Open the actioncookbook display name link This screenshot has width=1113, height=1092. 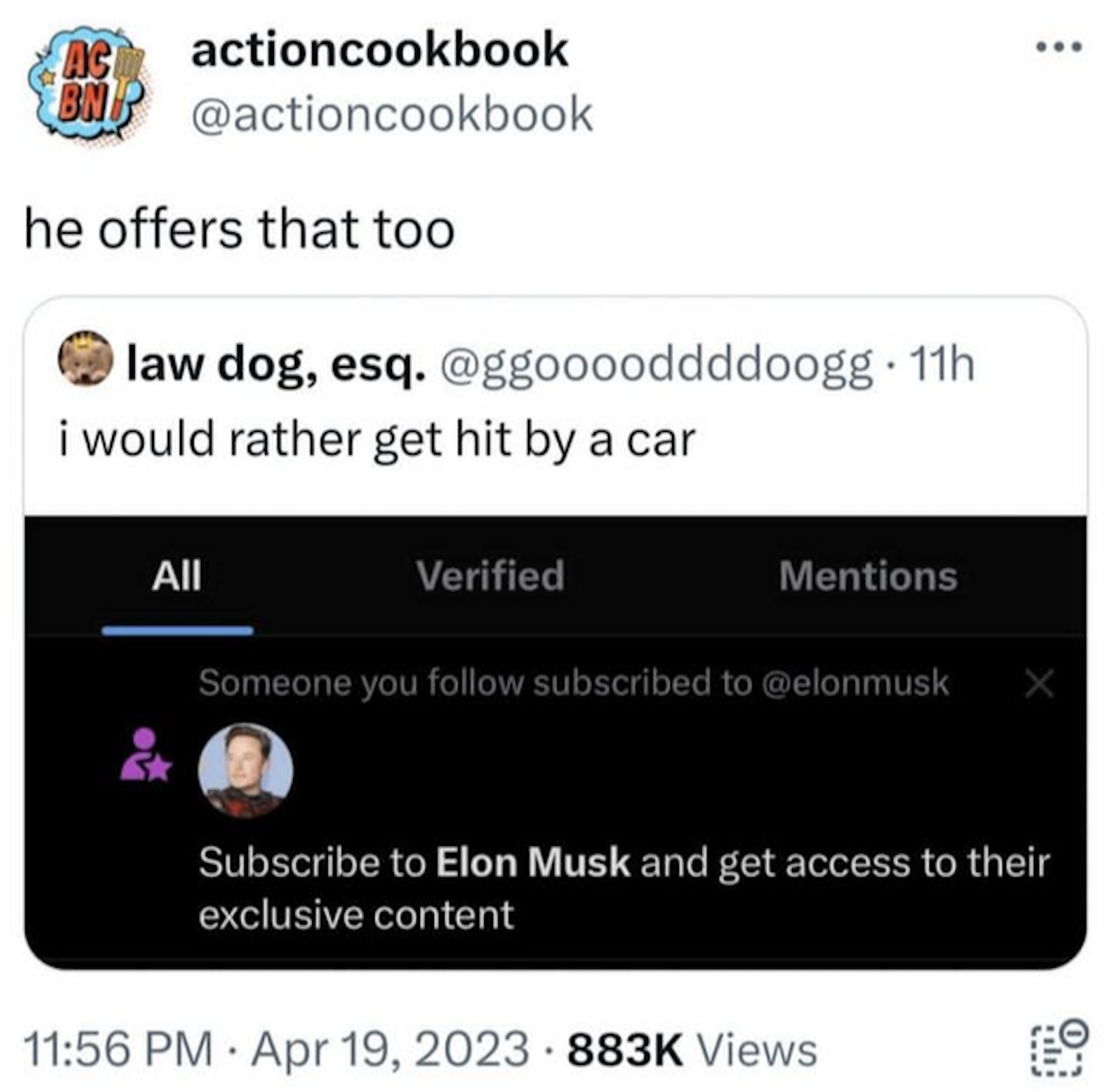(x=380, y=50)
